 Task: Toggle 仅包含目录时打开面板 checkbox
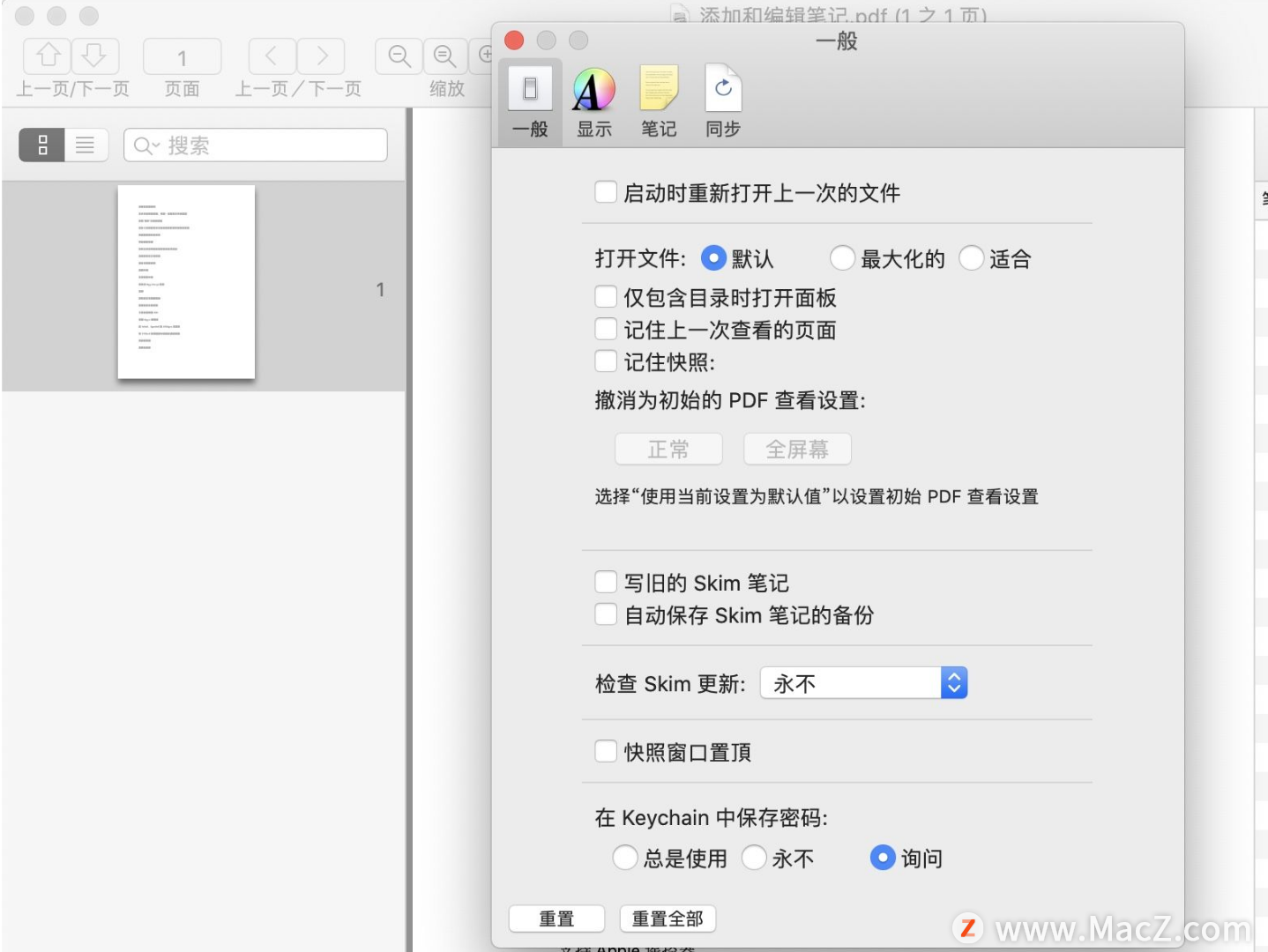606,297
